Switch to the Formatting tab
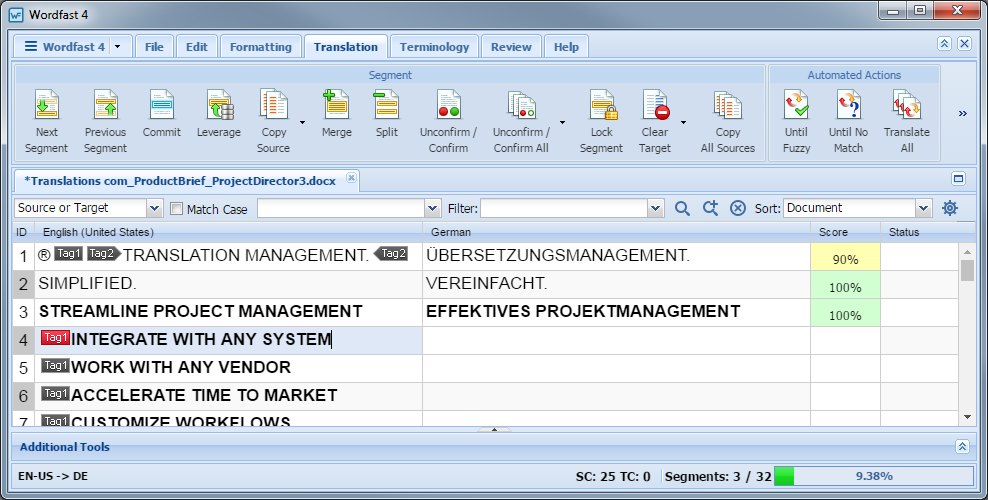Image resolution: width=988 pixels, height=500 pixels. 260,47
